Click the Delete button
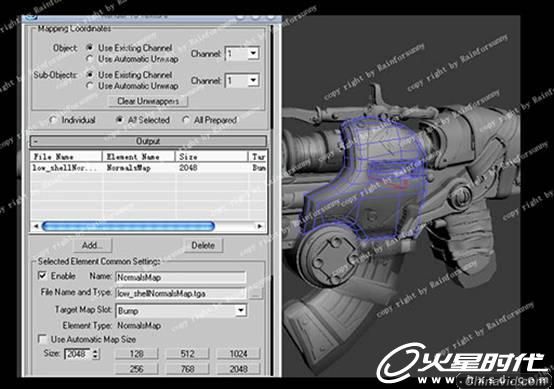Image resolution: width=554 pixels, height=389 pixels. point(203,245)
